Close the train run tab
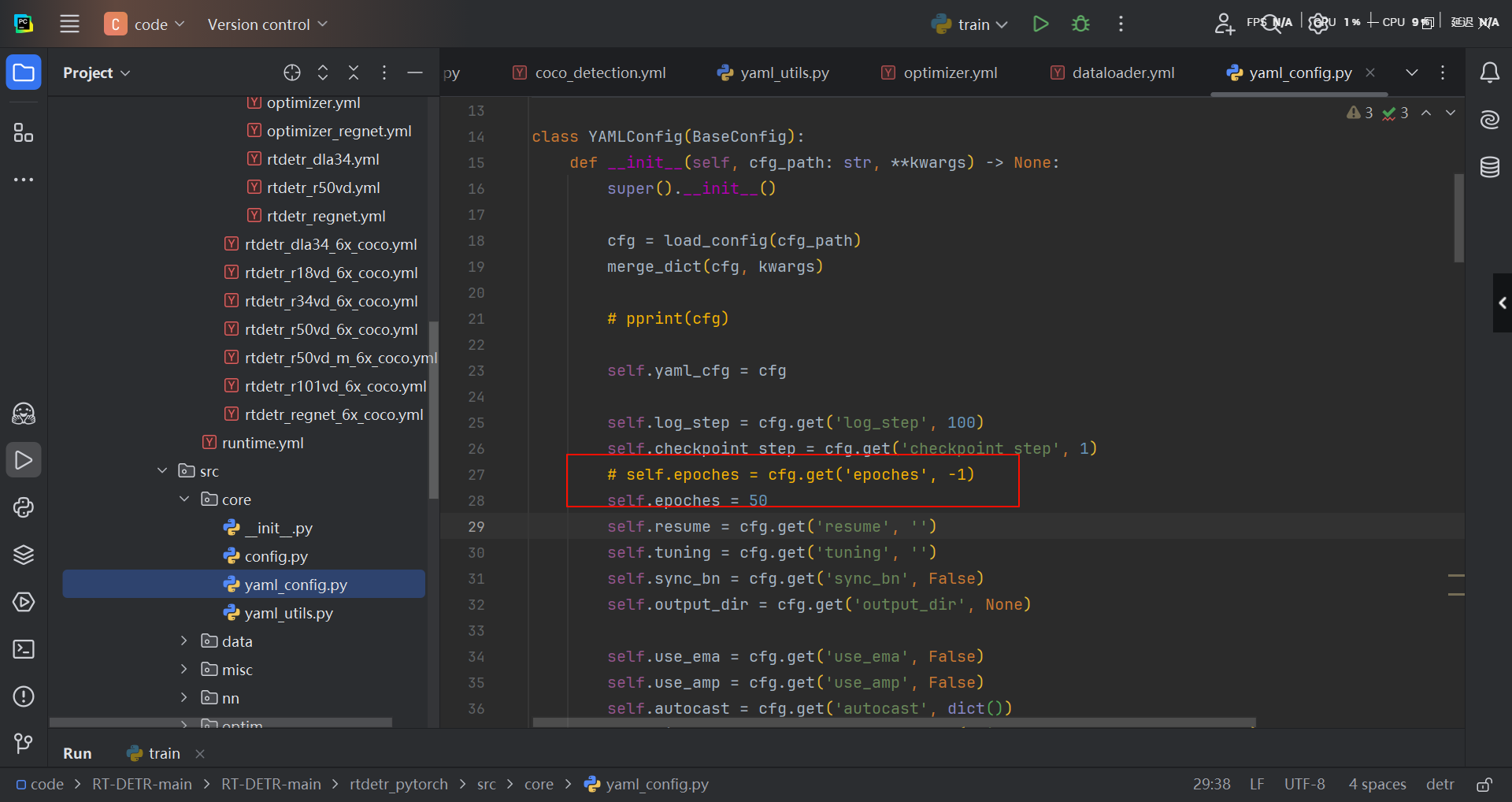 (200, 754)
